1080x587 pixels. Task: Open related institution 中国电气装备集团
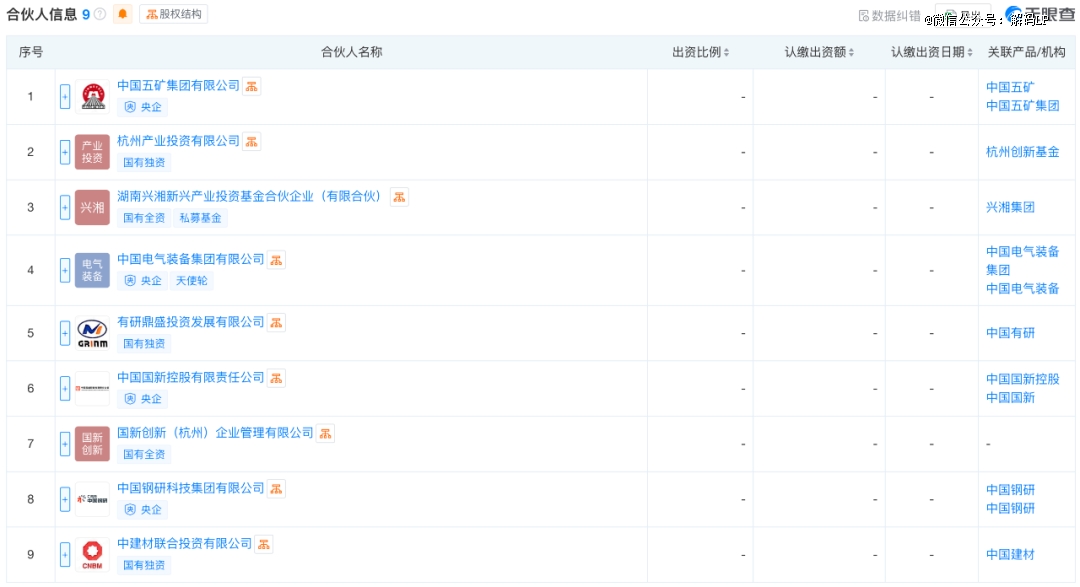click(1023, 261)
